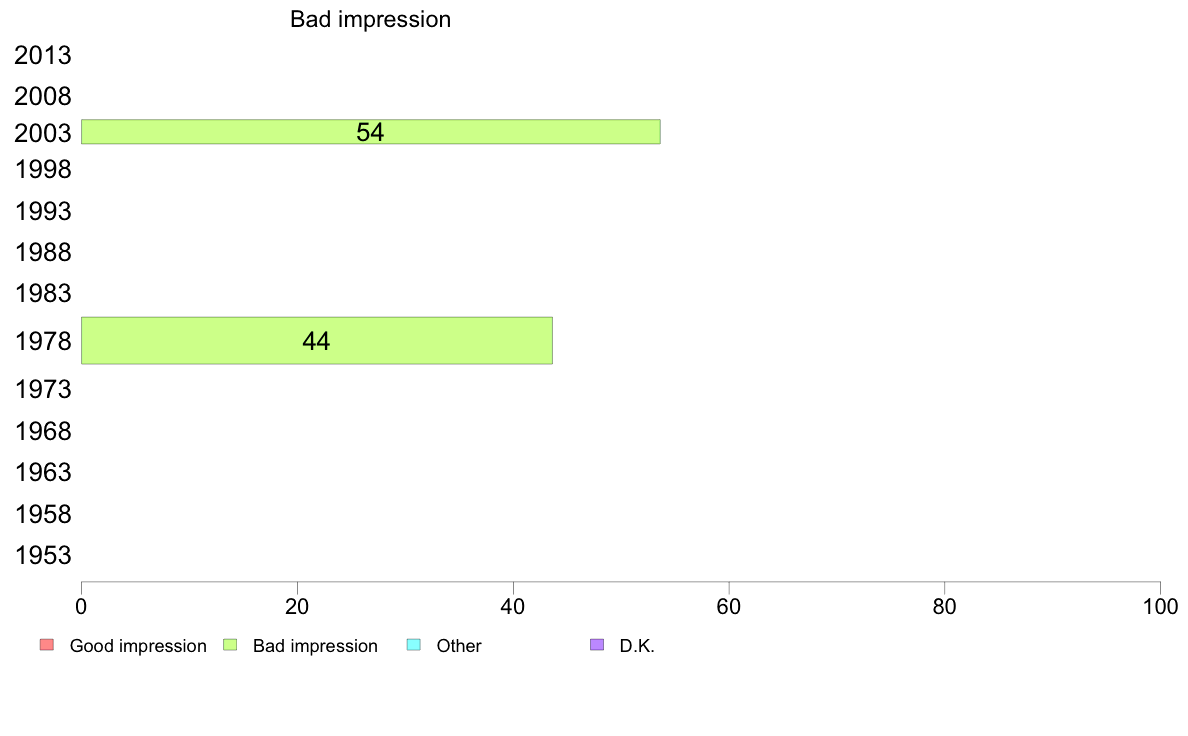
Task: Click the 1973 year label
Action: tap(43, 390)
